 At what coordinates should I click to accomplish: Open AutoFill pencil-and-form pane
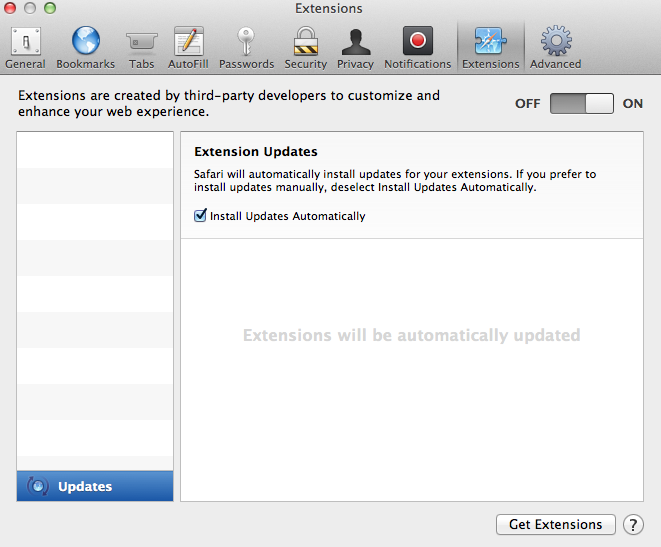pos(188,48)
